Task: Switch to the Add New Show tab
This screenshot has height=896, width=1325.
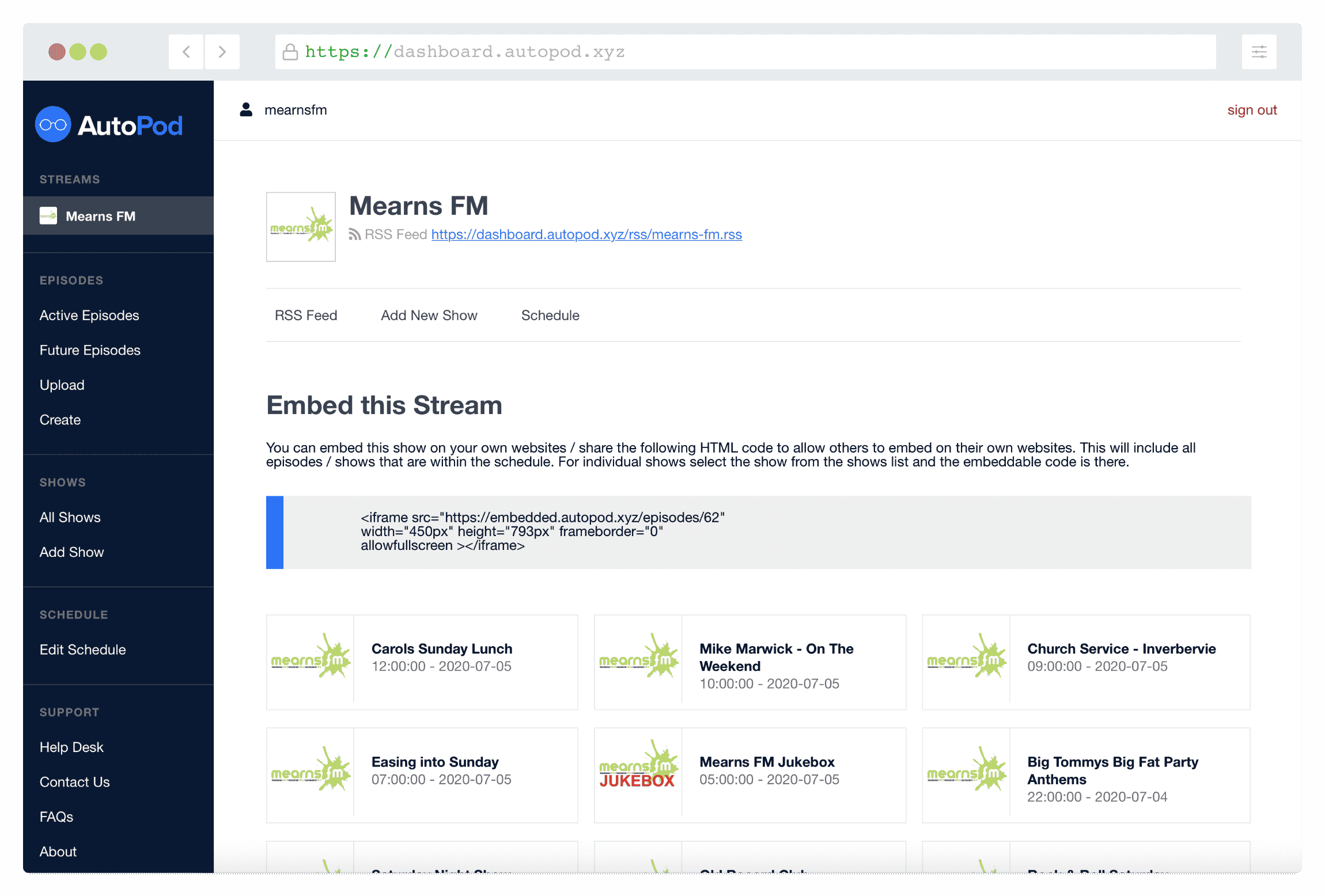Action: point(429,316)
